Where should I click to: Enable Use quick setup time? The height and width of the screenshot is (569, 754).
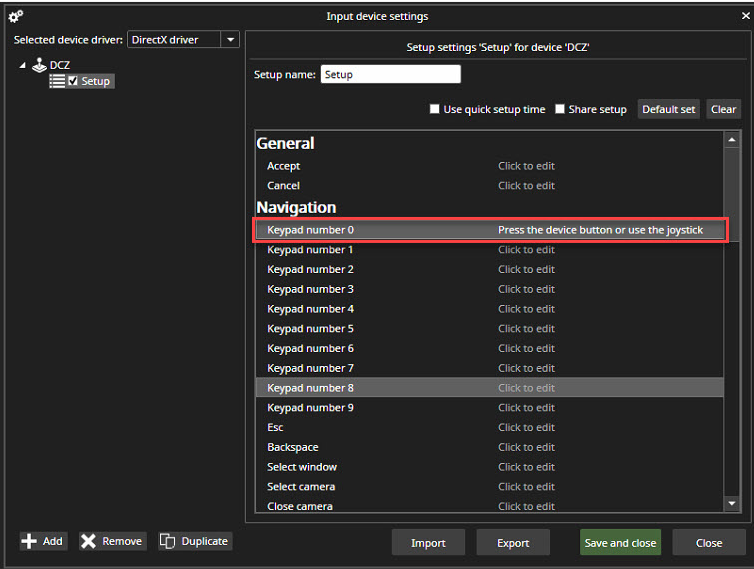434,109
